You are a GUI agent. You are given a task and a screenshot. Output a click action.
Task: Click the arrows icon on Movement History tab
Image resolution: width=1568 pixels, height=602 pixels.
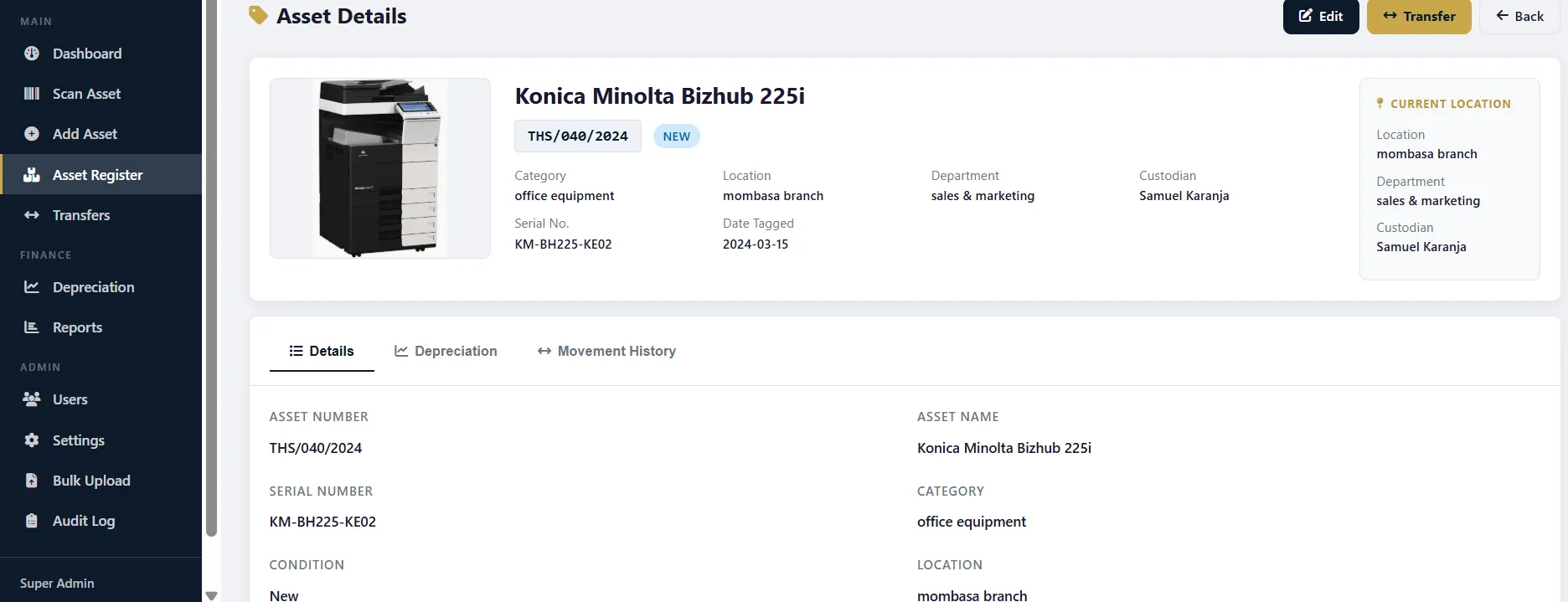[544, 351]
